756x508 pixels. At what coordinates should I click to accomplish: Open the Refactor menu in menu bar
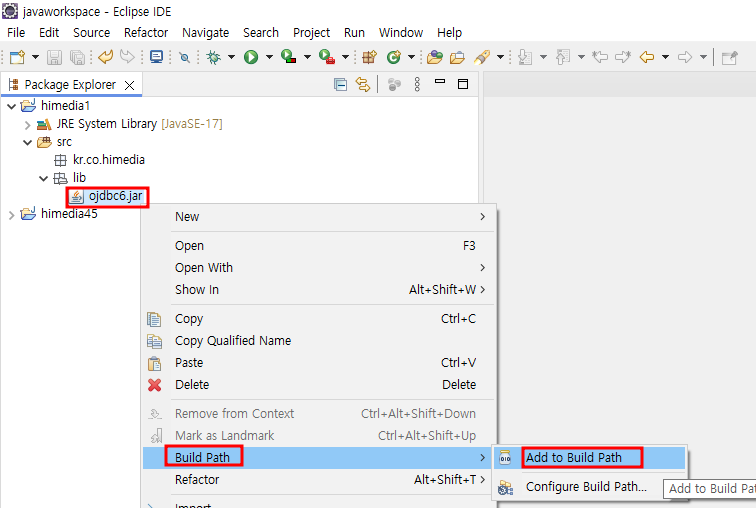tap(146, 33)
